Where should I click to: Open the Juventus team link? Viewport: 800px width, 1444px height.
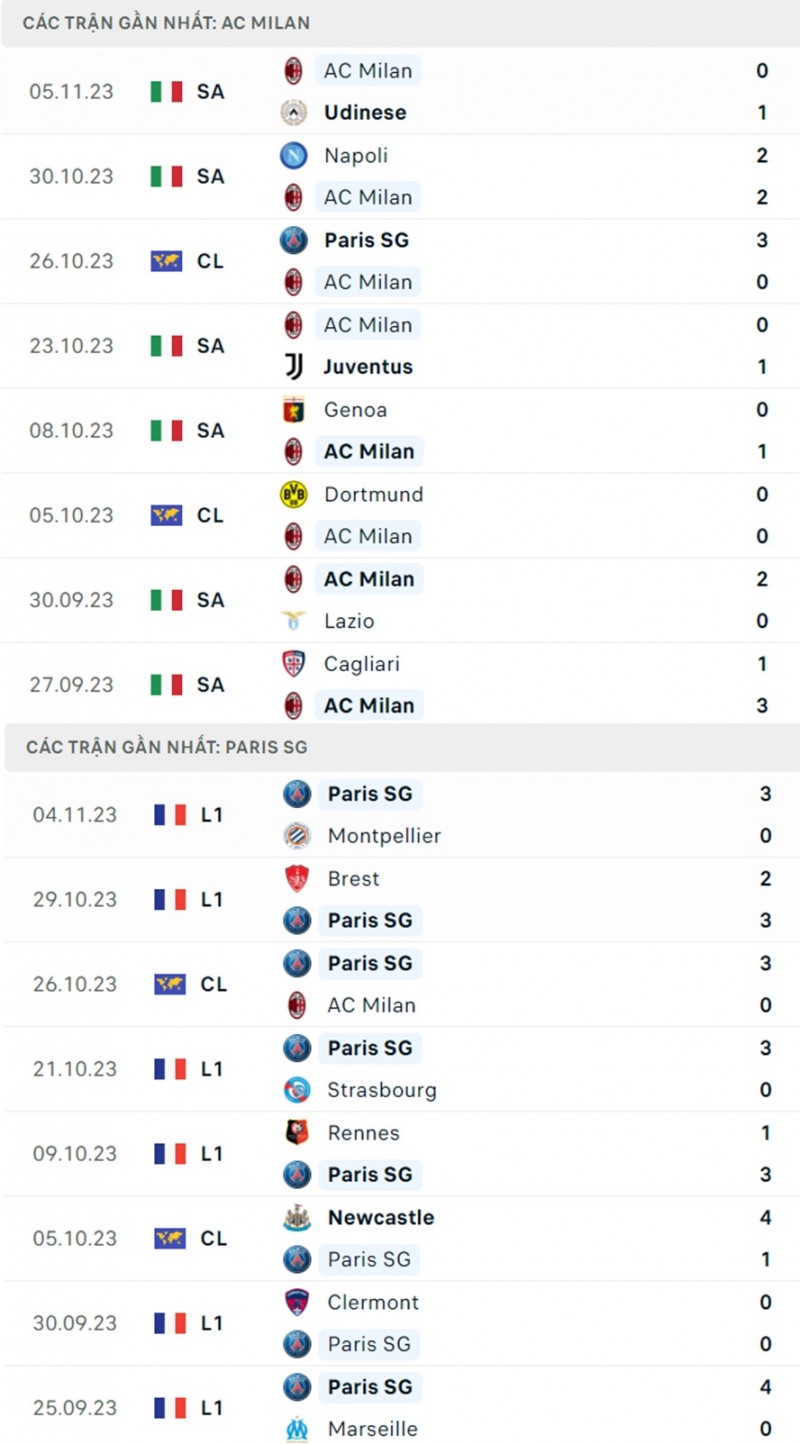(x=368, y=367)
